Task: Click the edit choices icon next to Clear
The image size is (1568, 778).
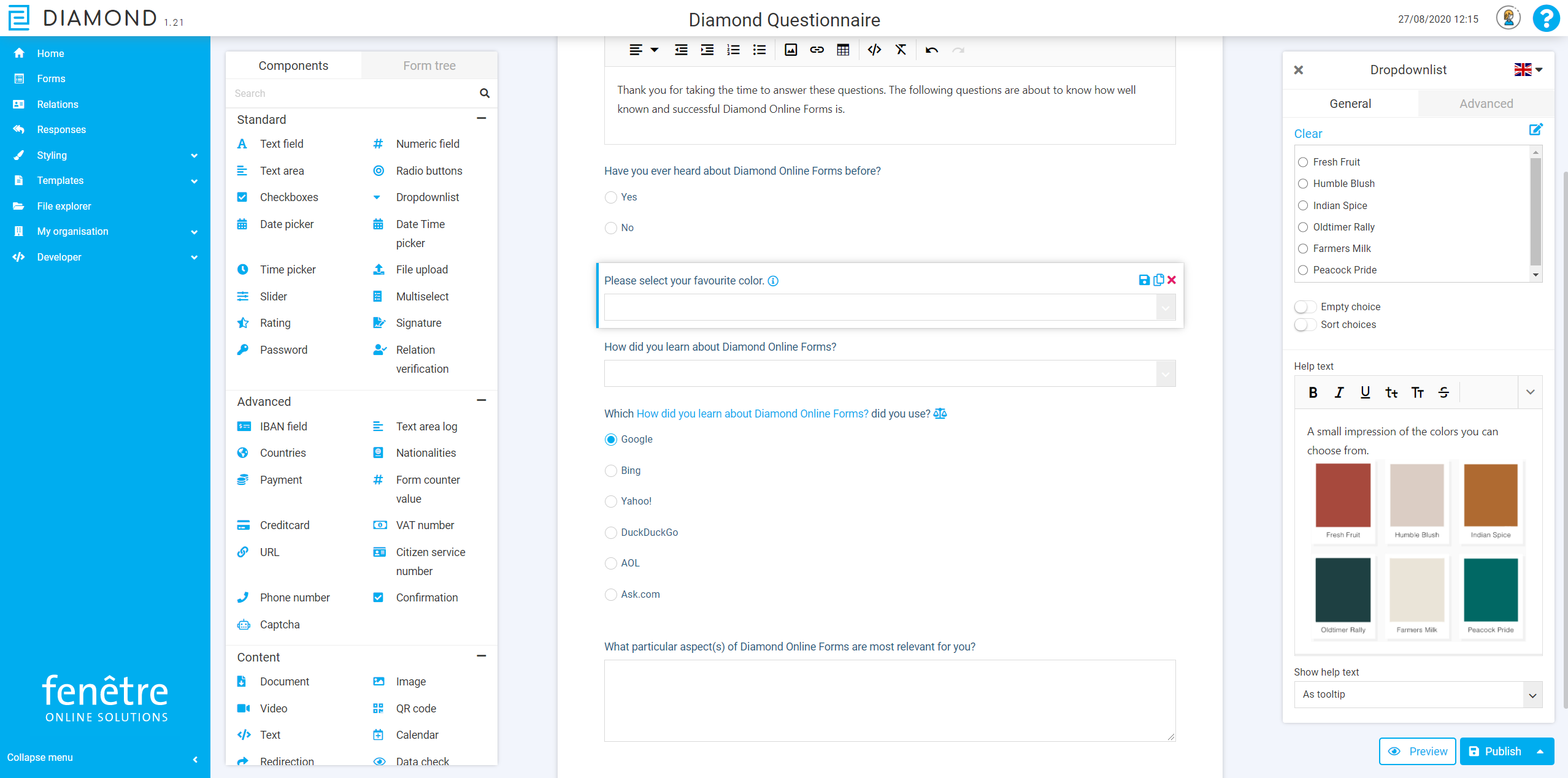Action: 1535,129
